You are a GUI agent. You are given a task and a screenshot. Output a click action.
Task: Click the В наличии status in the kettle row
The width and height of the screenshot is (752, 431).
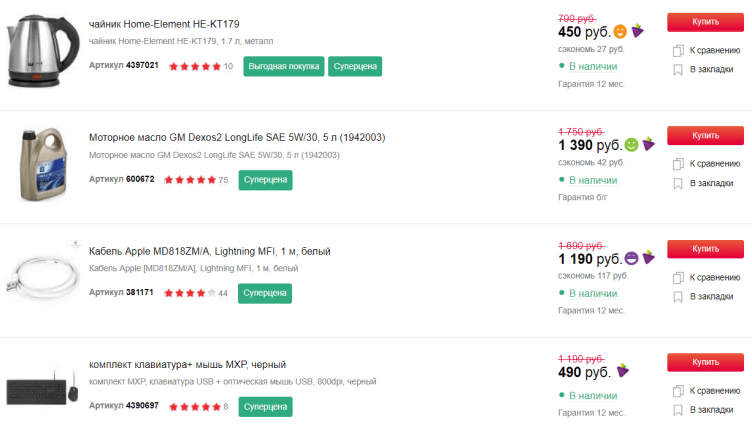tap(593, 67)
